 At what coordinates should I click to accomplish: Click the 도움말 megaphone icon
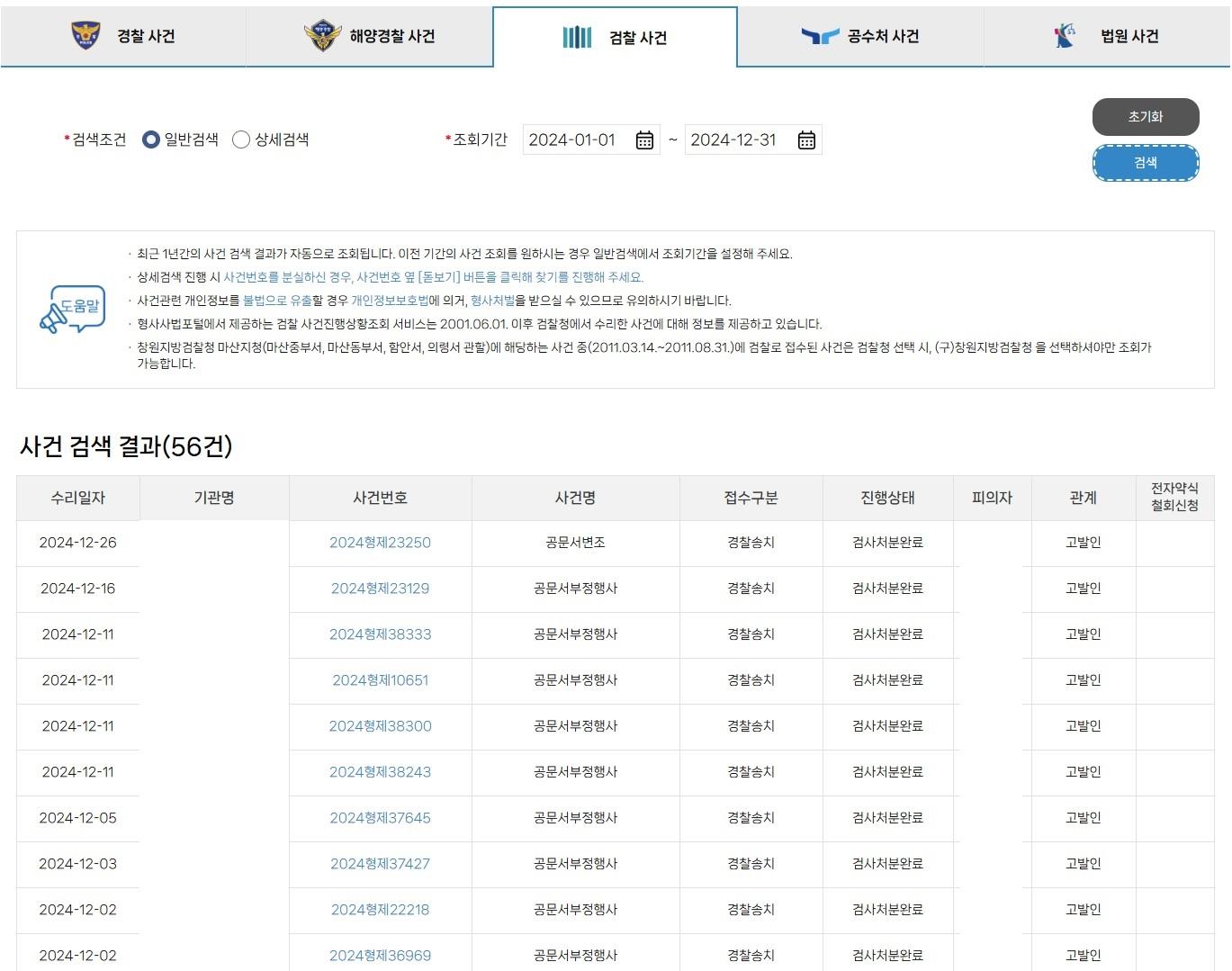[x=72, y=310]
